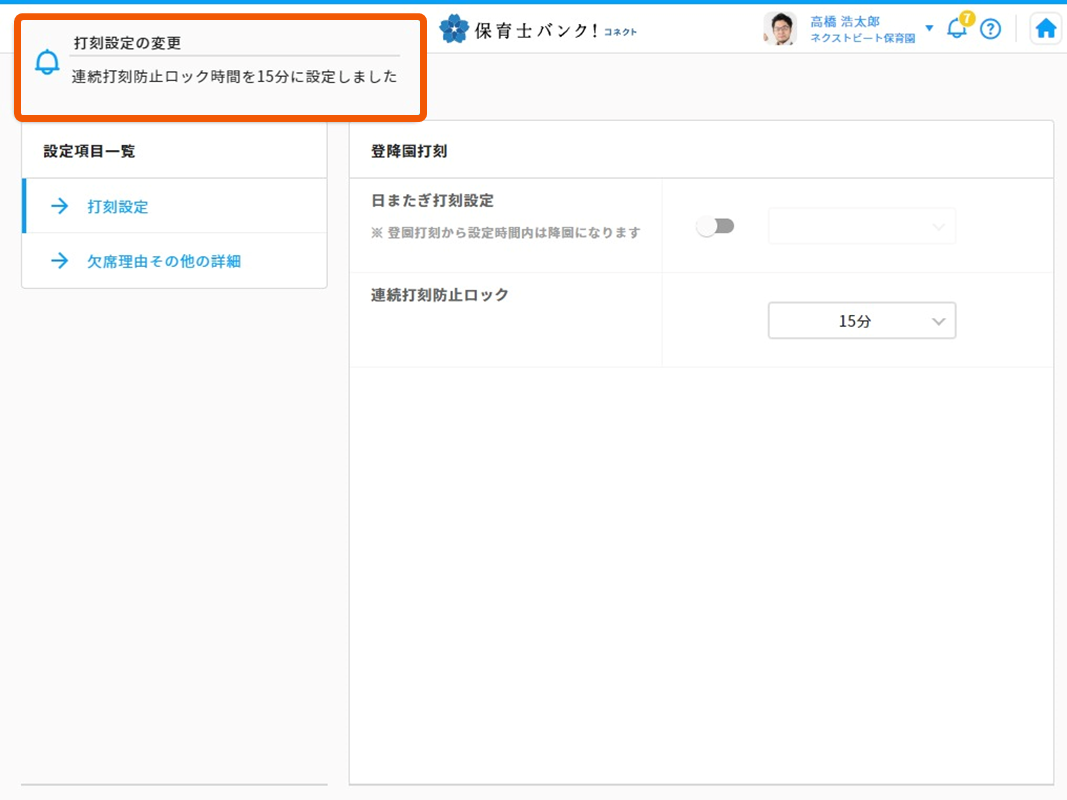1067x800 pixels.
Task: Open notifications from the header bell icon
Action: click(x=956, y=30)
